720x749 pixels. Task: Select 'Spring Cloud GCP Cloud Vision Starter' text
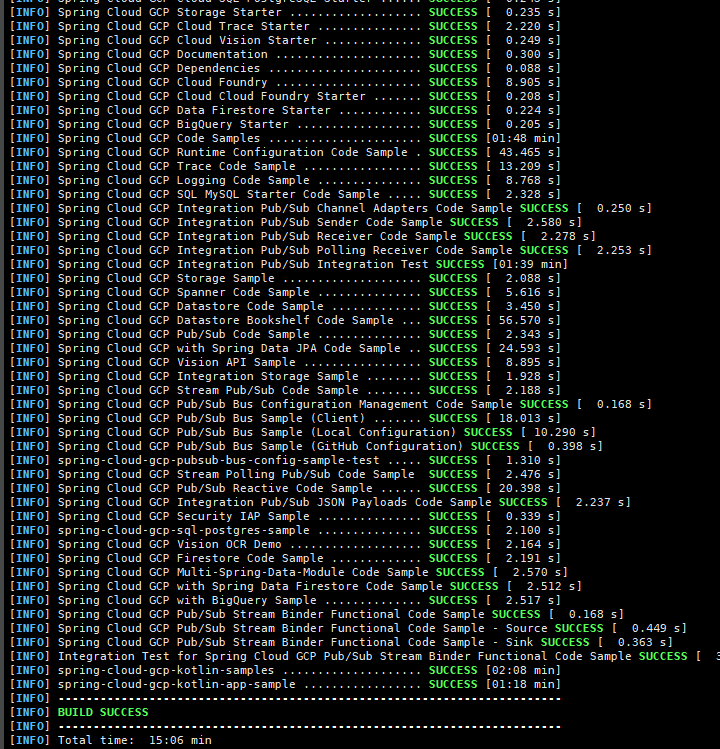187,40
